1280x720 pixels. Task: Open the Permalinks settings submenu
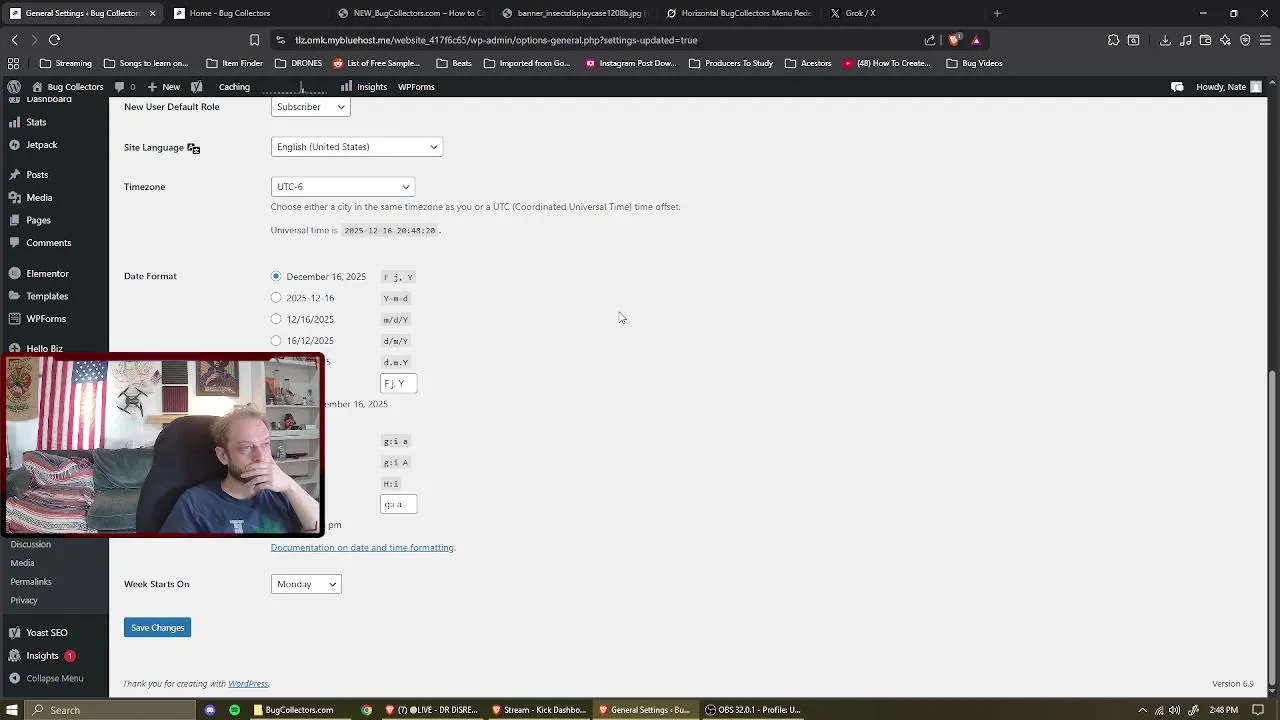tap(31, 582)
